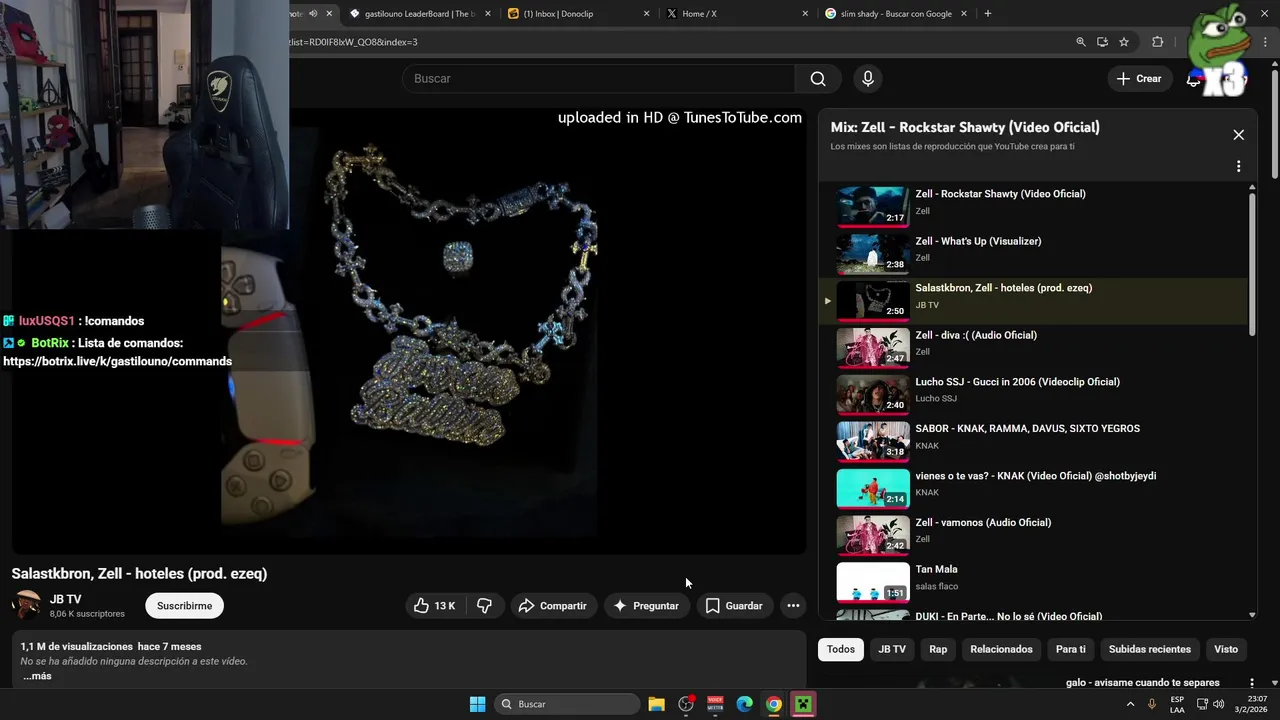Share the video via Compartir
This screenshot has height=720, width=1280.
click(x=554, y=606)
